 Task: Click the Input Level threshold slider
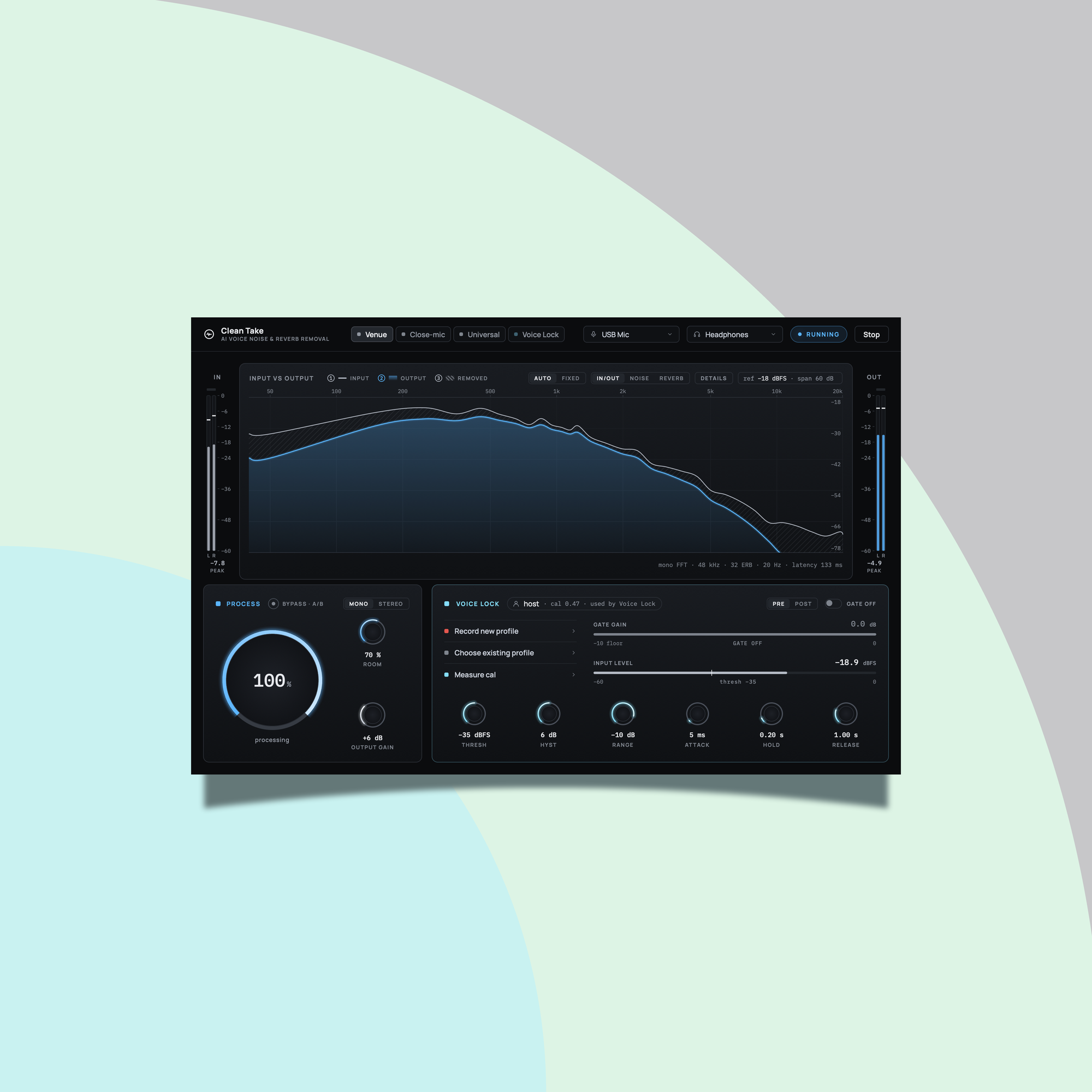735,673
